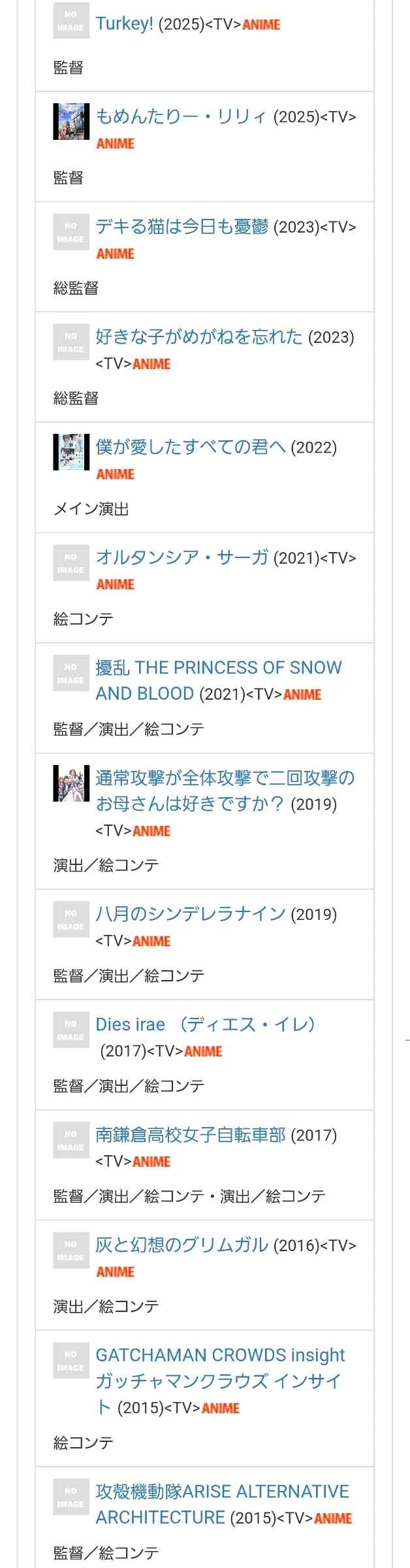Click the もめんたりー・リリィ poster thumbnail

[x=71, y=122]
